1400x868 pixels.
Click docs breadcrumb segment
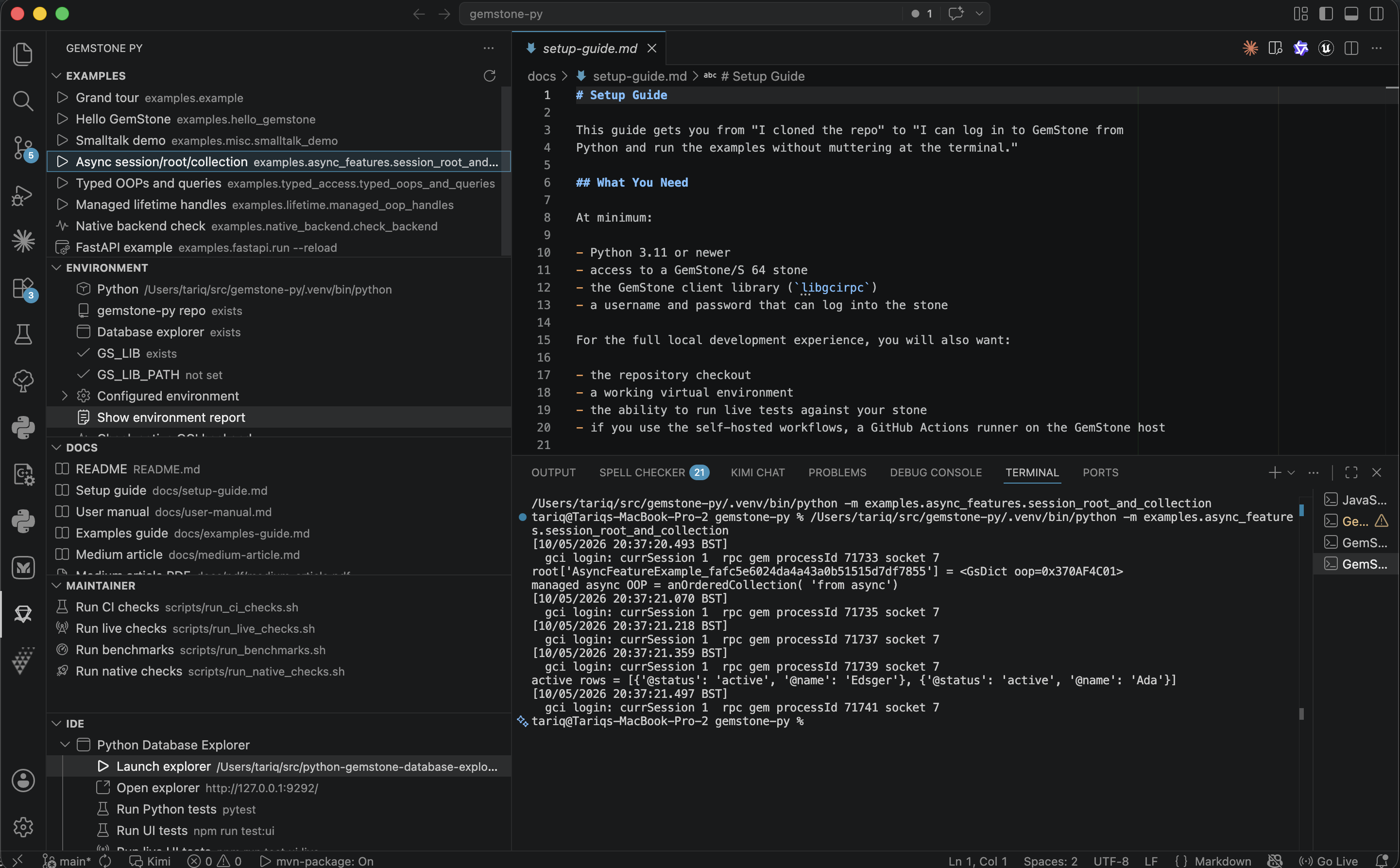(542, 76)
